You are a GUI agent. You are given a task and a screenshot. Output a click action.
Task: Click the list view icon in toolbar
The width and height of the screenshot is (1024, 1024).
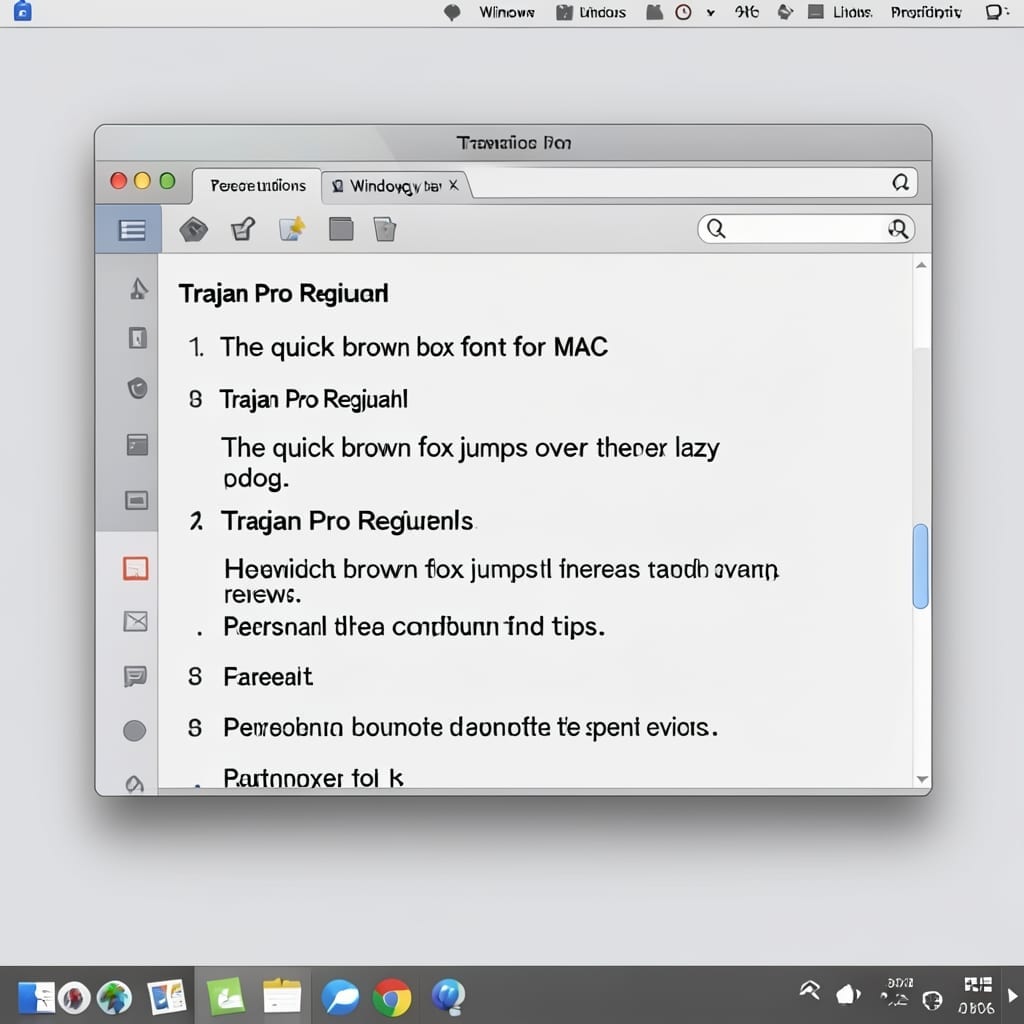[x=132, y=230]
